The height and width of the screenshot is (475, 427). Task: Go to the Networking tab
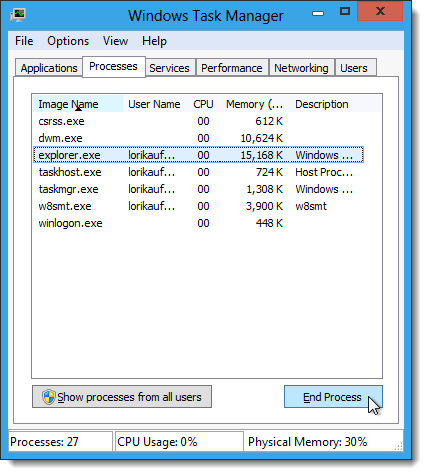coord(301,68)
